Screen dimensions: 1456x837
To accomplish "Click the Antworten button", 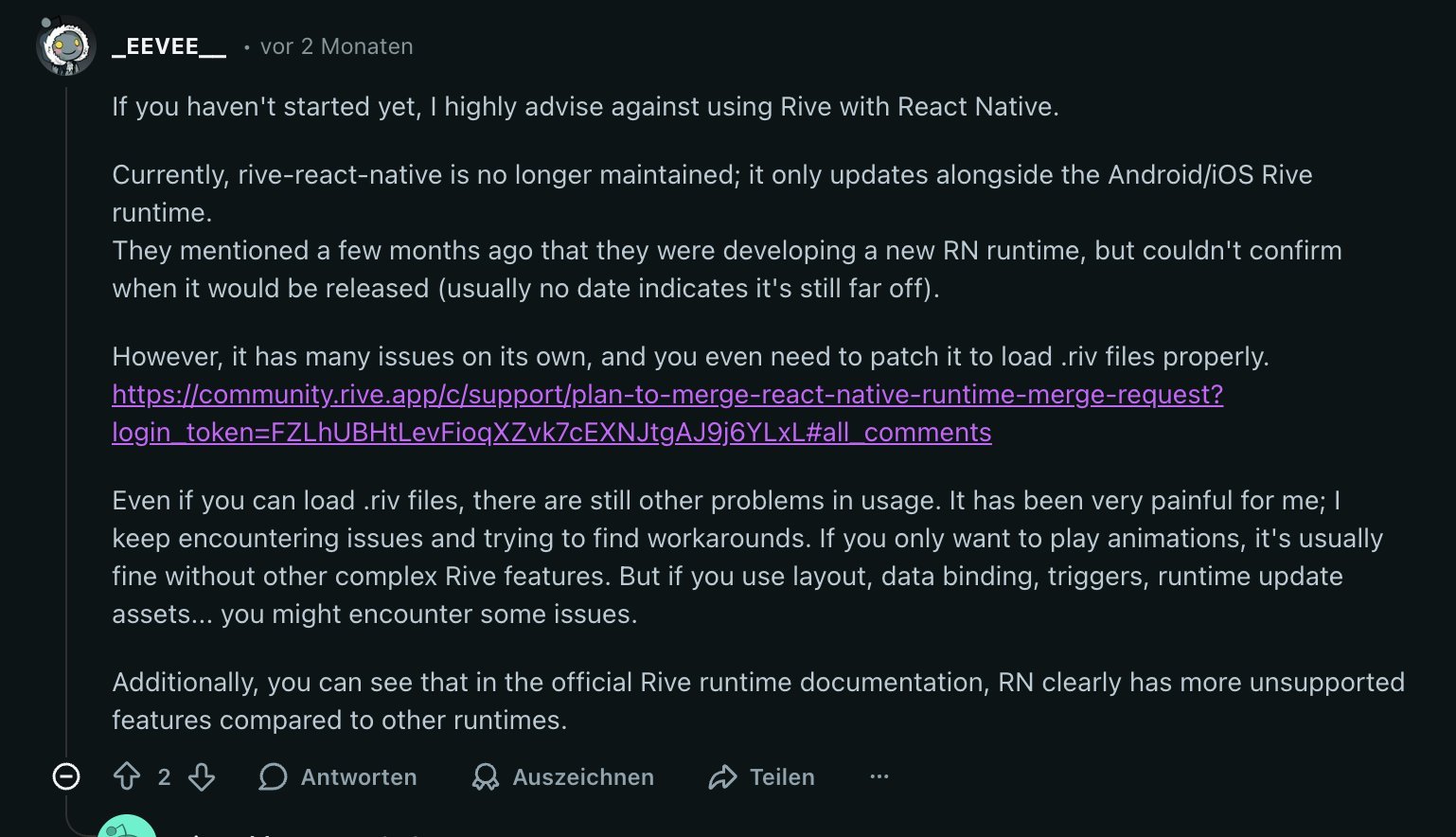I will tap(359, 777).
